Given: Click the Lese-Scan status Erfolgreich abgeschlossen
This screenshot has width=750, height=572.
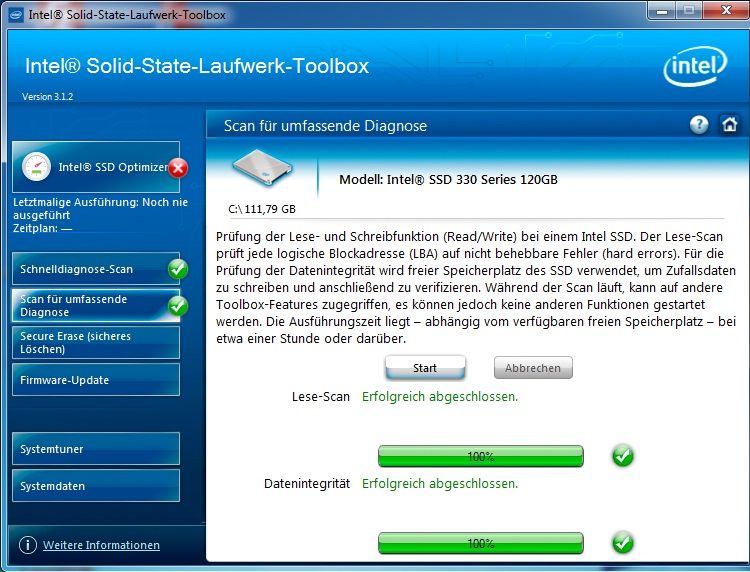Looking at the screenshot, I should click(x=440, y=396).
